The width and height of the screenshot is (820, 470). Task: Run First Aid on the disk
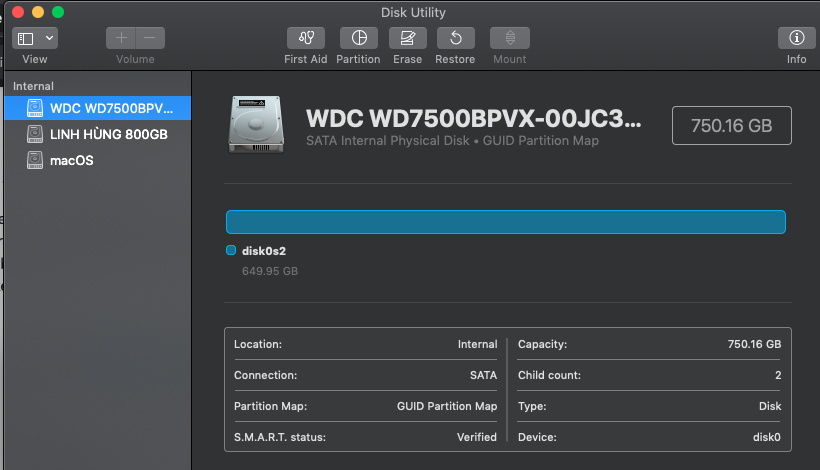(306, 38)
